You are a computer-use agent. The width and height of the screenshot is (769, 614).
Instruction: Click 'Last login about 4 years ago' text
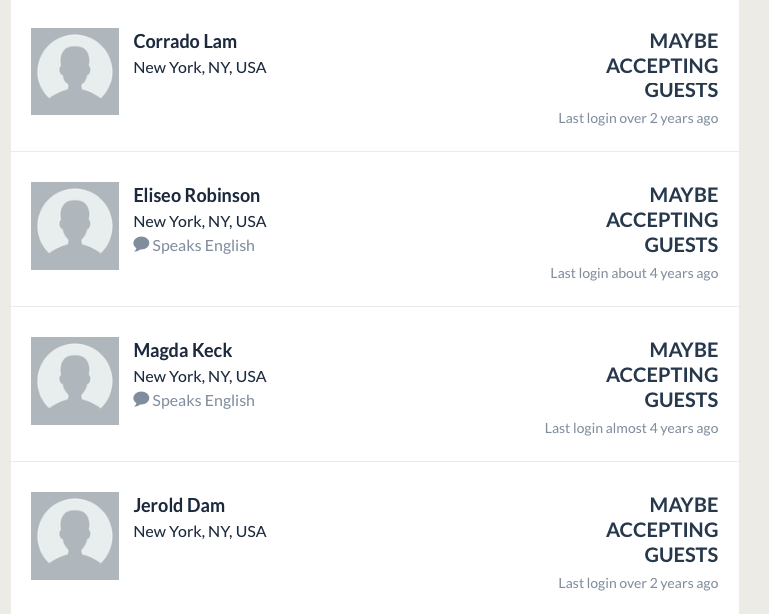(634, 273)
